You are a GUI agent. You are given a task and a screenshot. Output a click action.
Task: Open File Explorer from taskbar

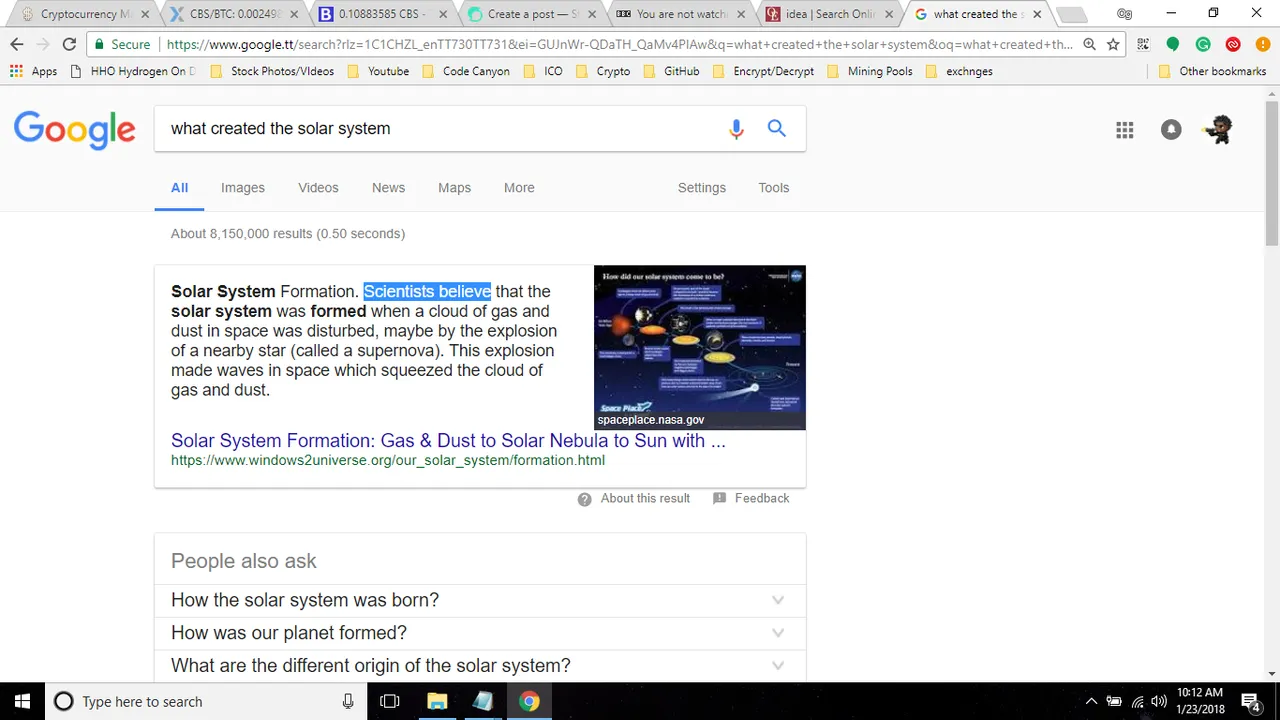437,701
